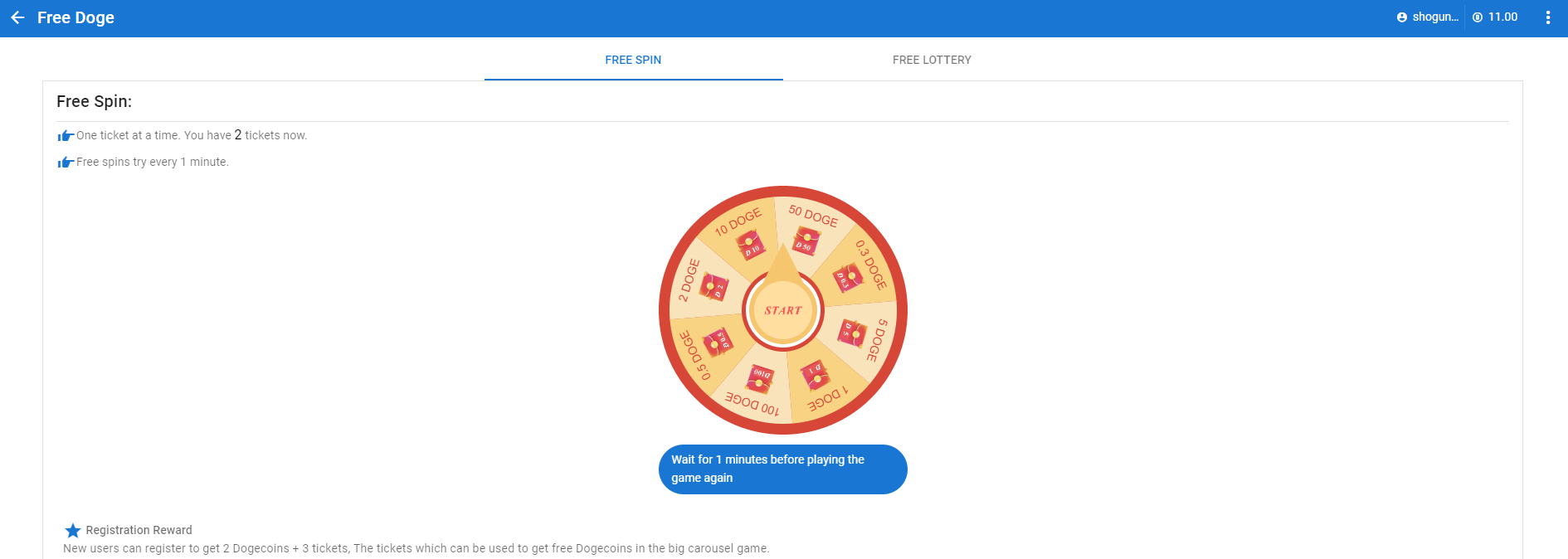Viewport: 1568px width, 559px height.
Task: Switch to the FREE LOTTERY tab
Action: [x=932, y=60]
